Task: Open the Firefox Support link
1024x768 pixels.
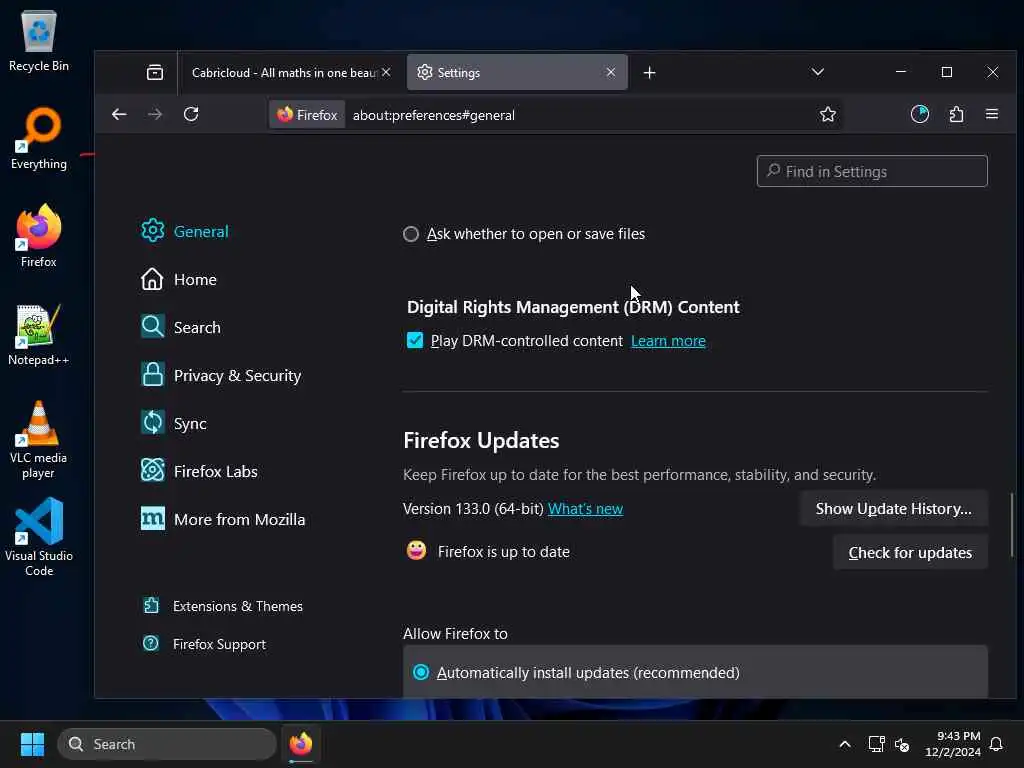Action: [204, 644]
